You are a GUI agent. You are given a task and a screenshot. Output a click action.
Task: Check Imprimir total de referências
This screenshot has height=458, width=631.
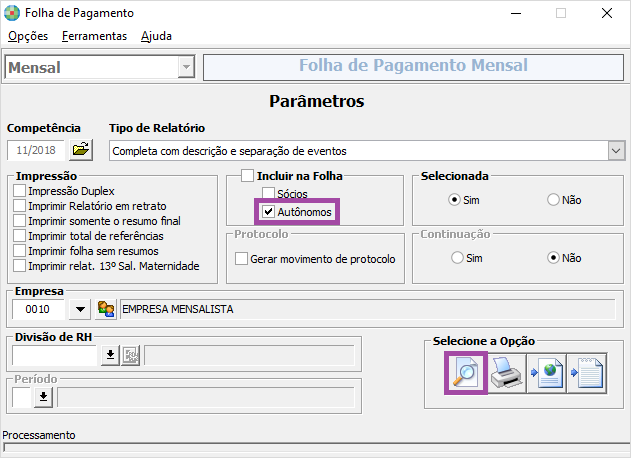click(x=19, y=235)
